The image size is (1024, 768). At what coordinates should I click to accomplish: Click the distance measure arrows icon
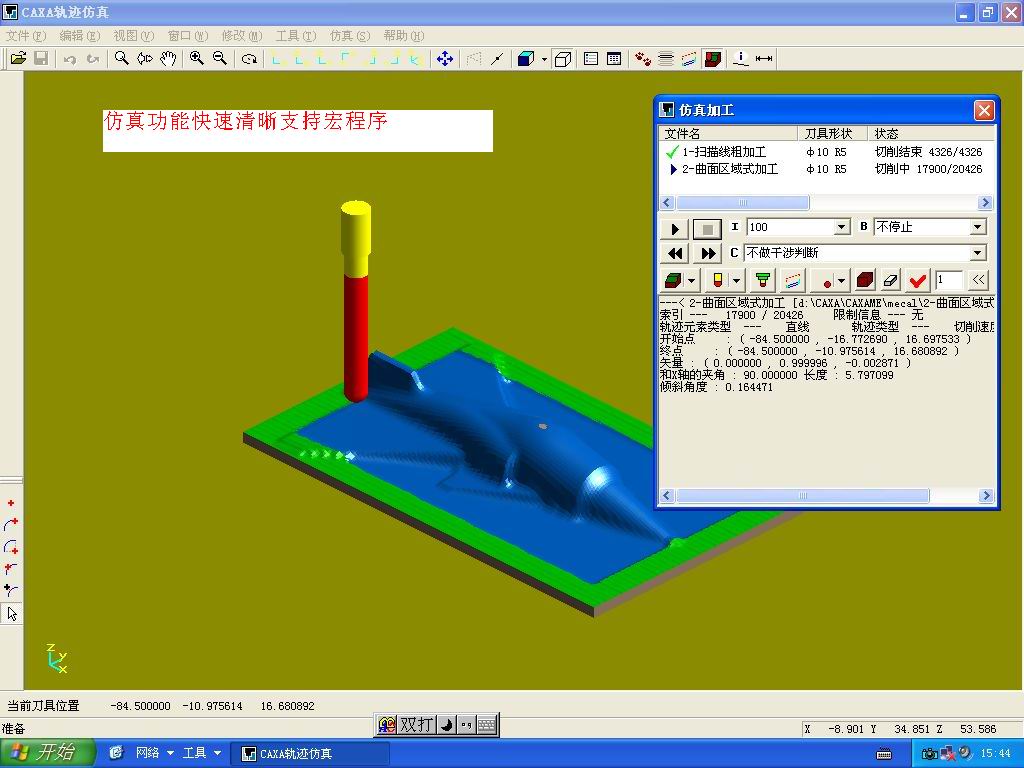coord(763,59)
